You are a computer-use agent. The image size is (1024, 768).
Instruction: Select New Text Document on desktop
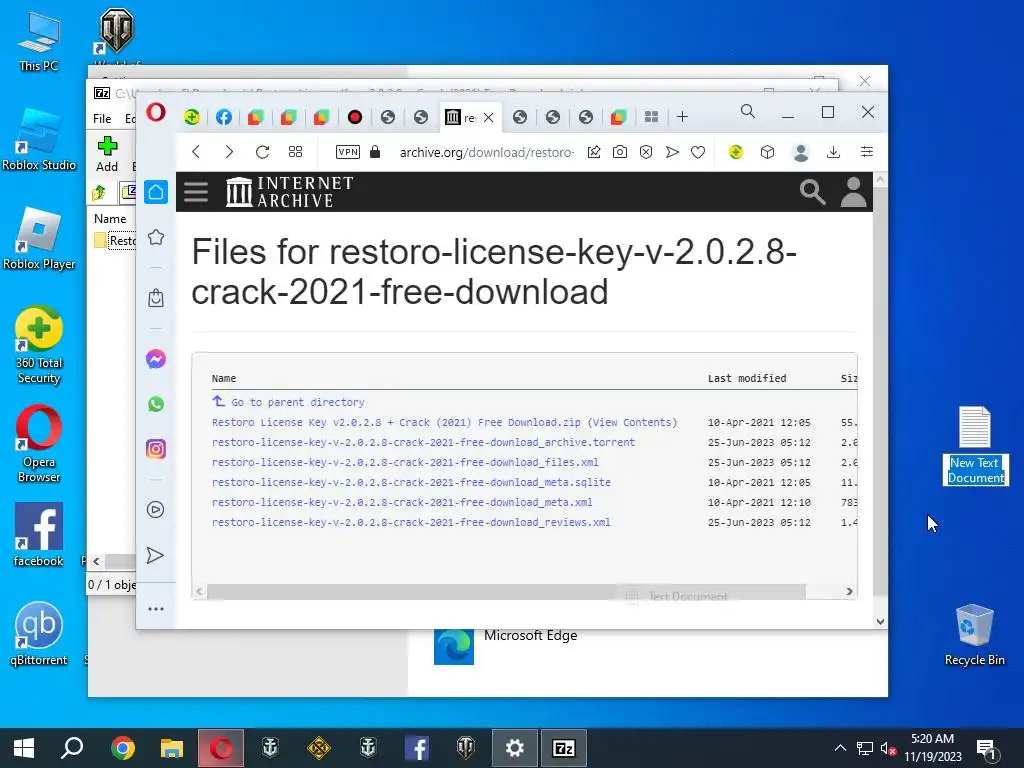click(x=975, y=445)
